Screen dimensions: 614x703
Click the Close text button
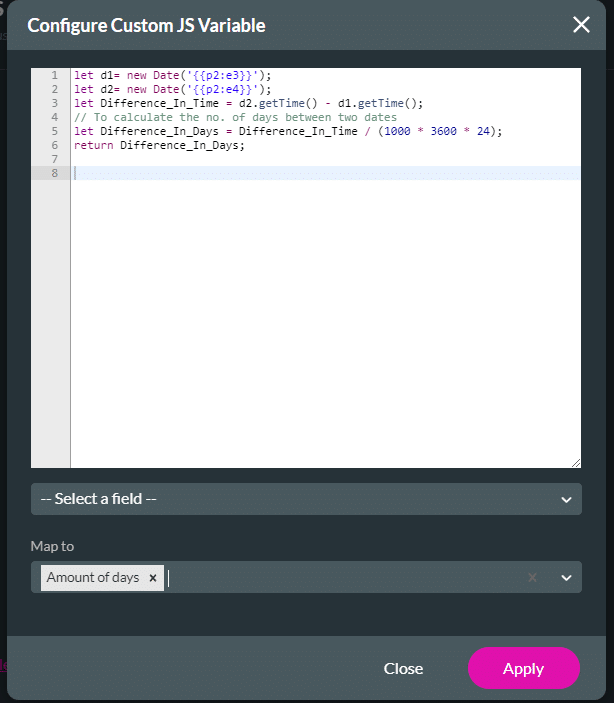point(403,668)
